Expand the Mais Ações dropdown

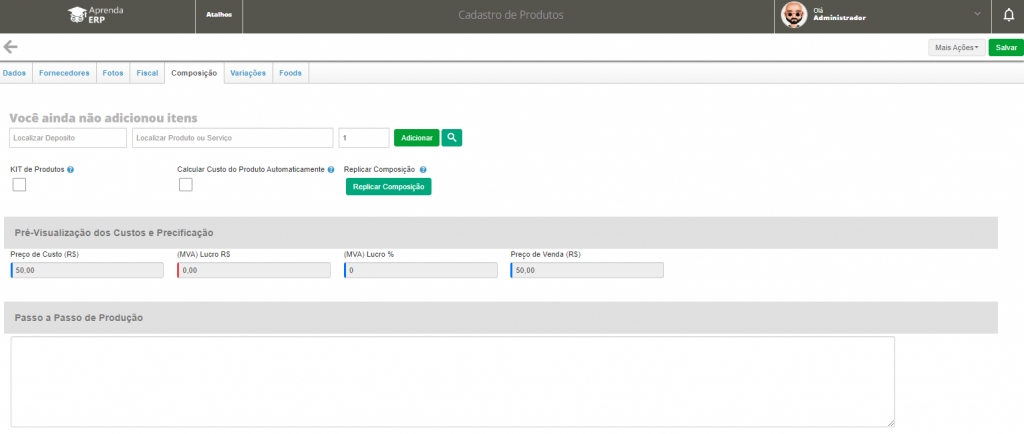pos(956,47)
